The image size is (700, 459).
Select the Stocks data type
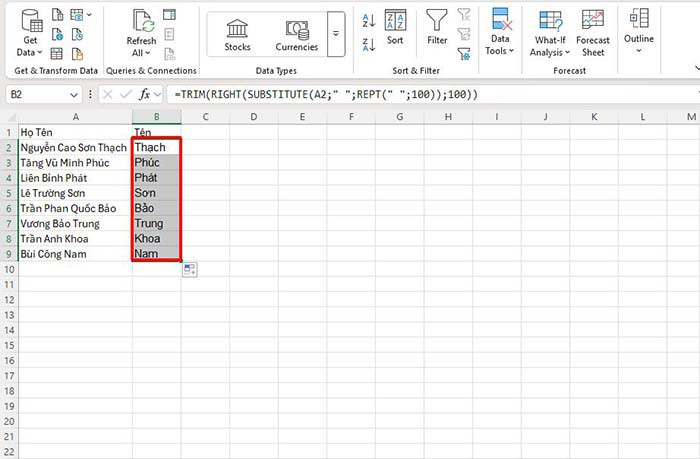pos(238,34)
